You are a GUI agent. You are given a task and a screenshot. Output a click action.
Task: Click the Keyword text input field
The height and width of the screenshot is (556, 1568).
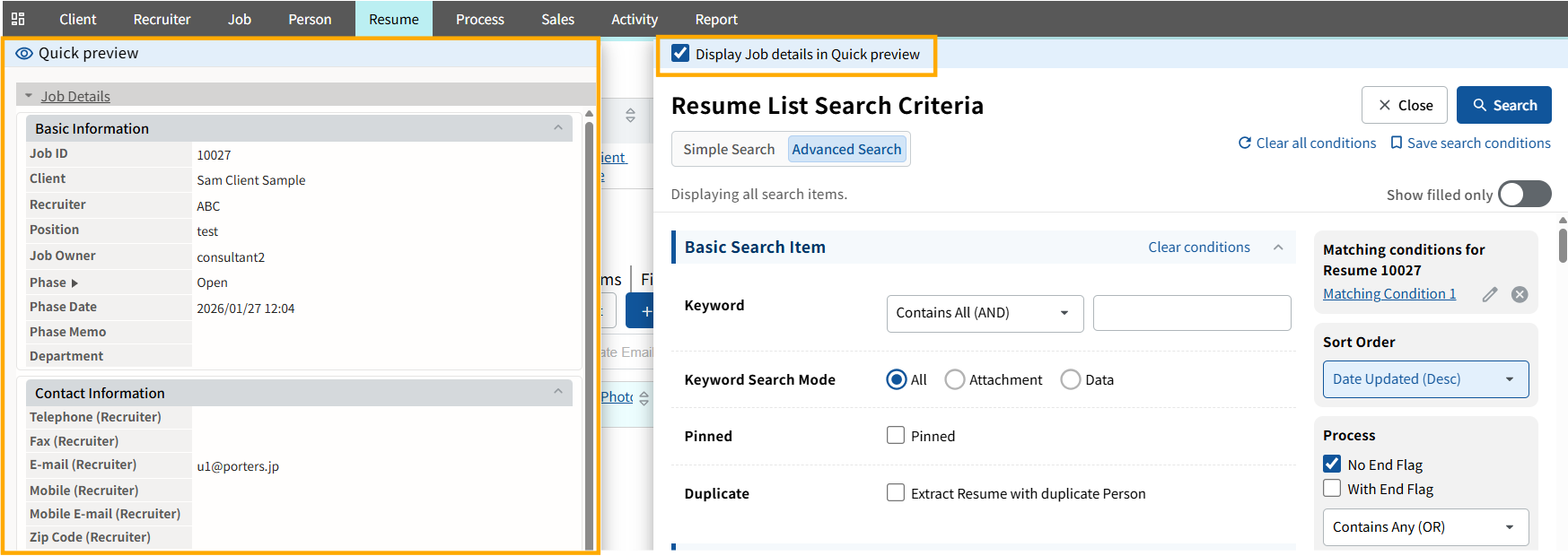(x=1191, y=313)
